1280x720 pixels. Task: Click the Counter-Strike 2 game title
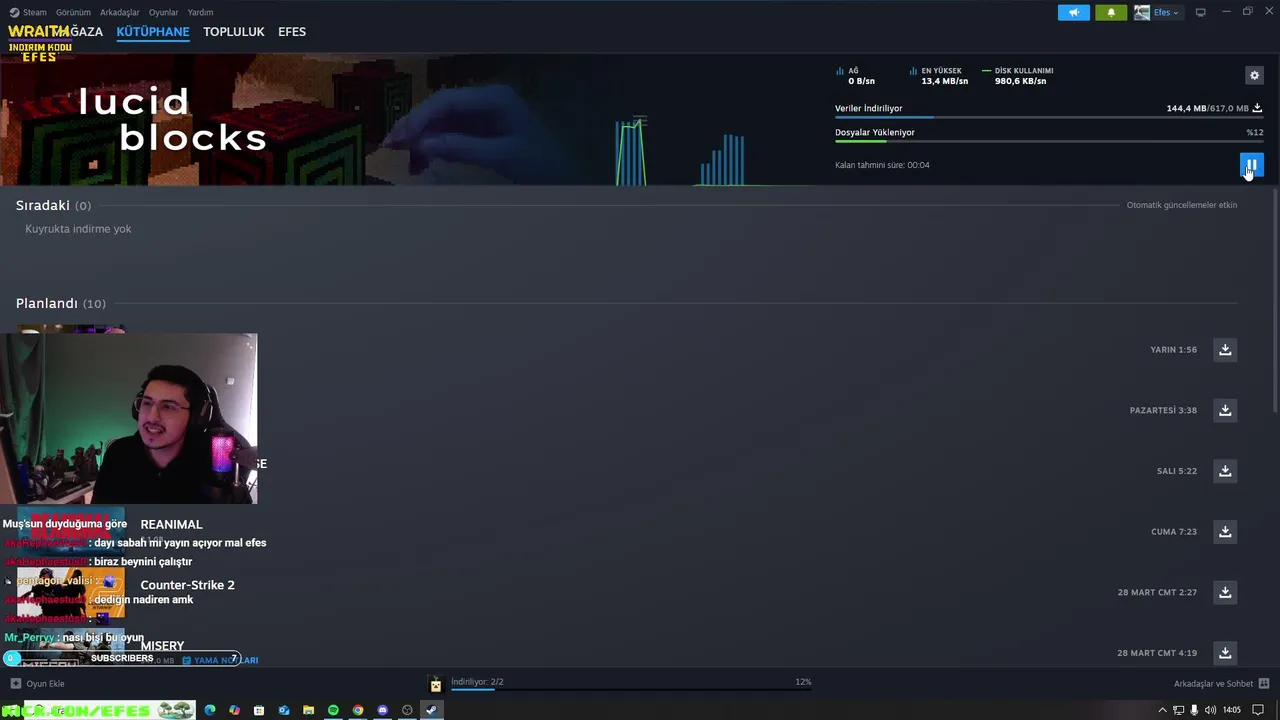(x=187, y=585)
